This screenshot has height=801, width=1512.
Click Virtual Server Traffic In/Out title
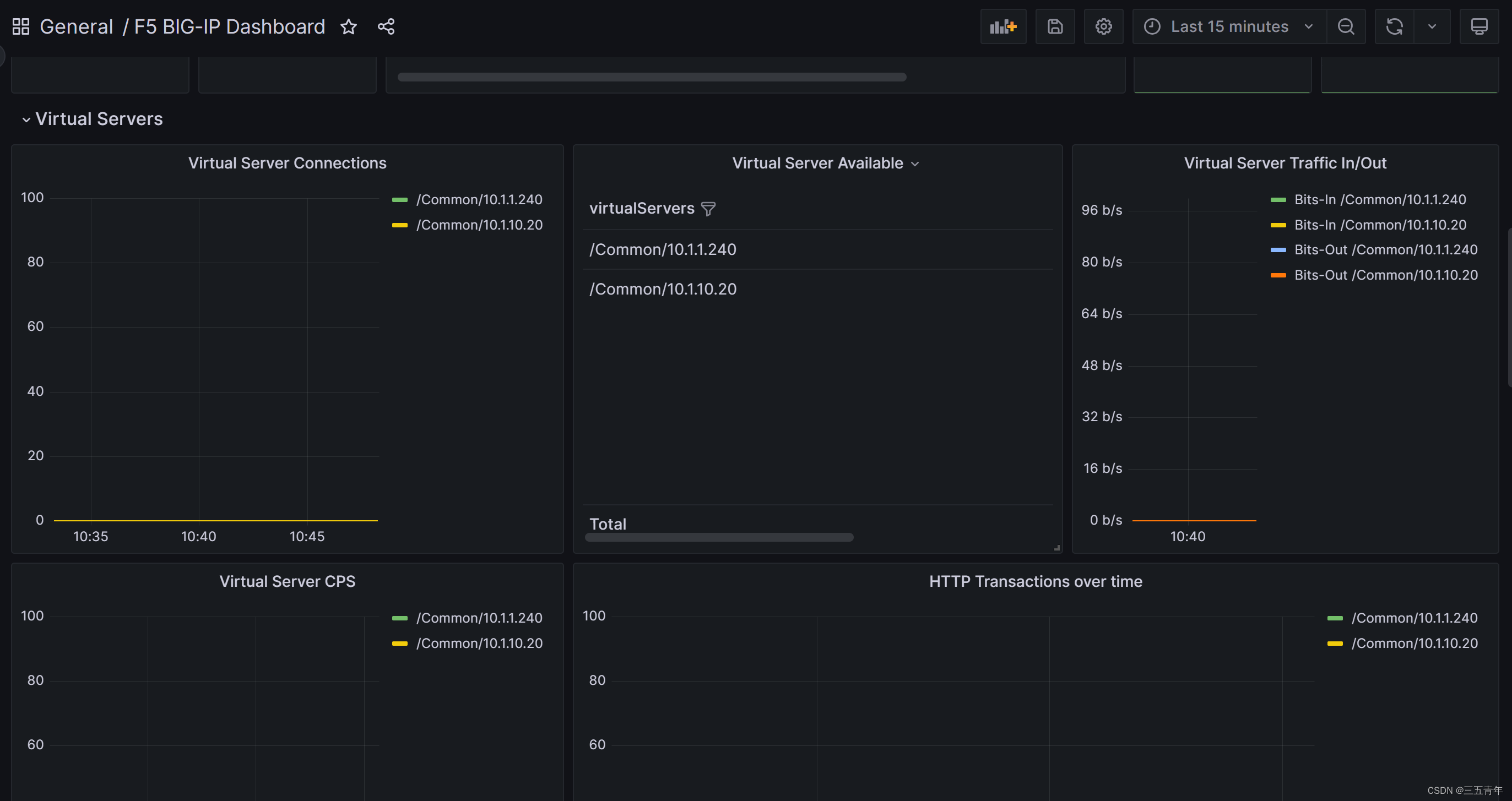click(1285, 163)
